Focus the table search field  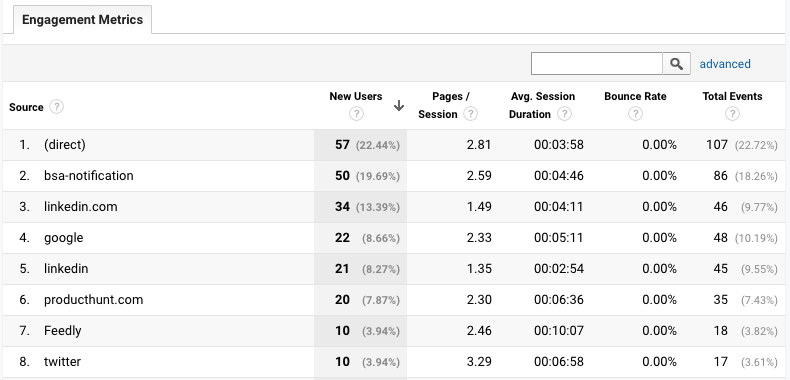click(597, 64)
